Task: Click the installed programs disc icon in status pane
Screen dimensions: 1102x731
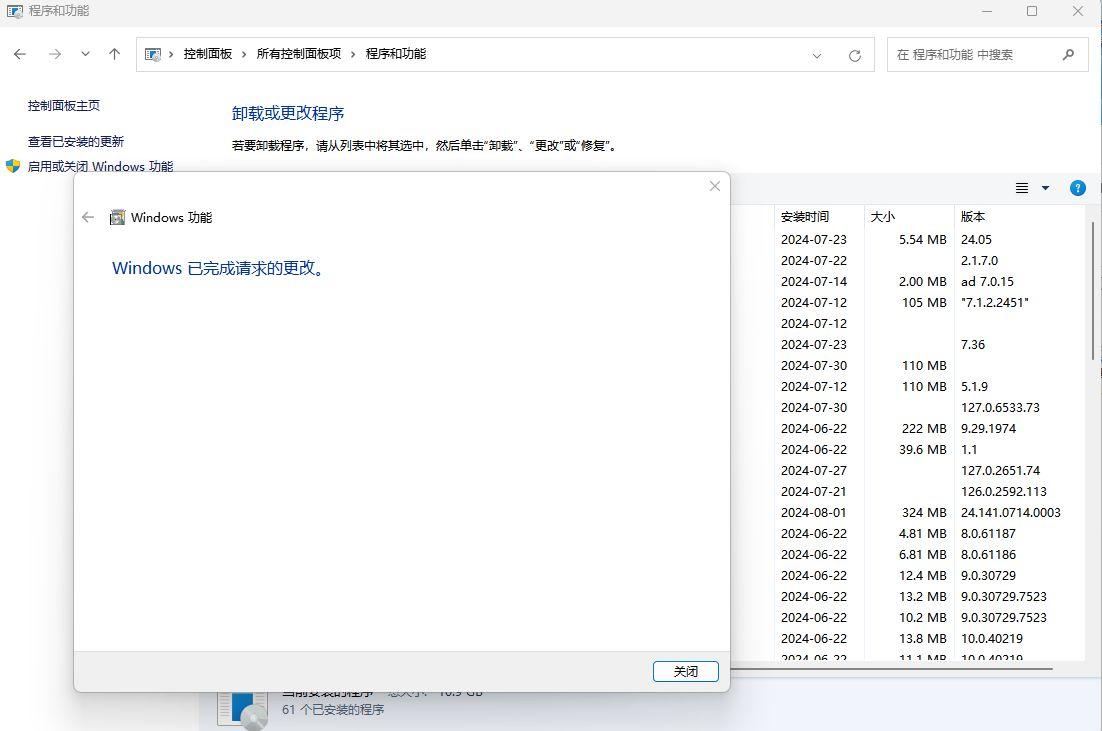Action: pos(242,710)
